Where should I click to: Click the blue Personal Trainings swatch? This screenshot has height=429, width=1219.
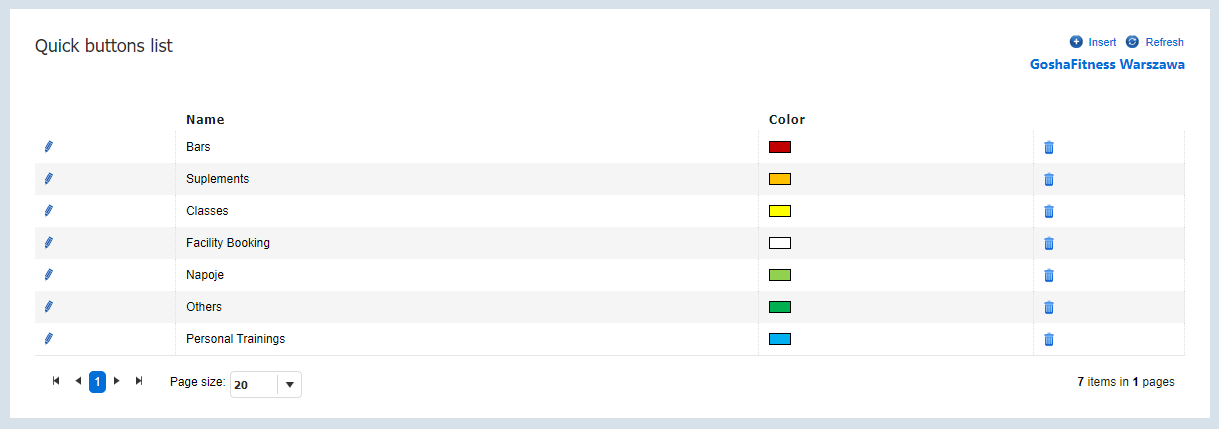click(x=780, y=339)
